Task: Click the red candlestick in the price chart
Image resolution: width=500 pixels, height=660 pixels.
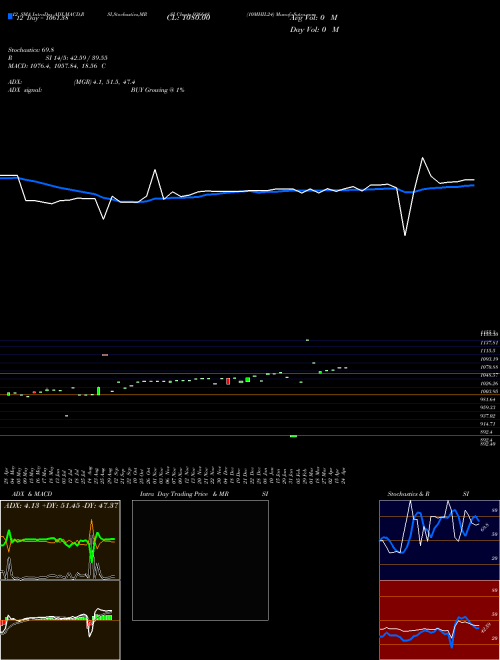Action: tap(228, 381)
